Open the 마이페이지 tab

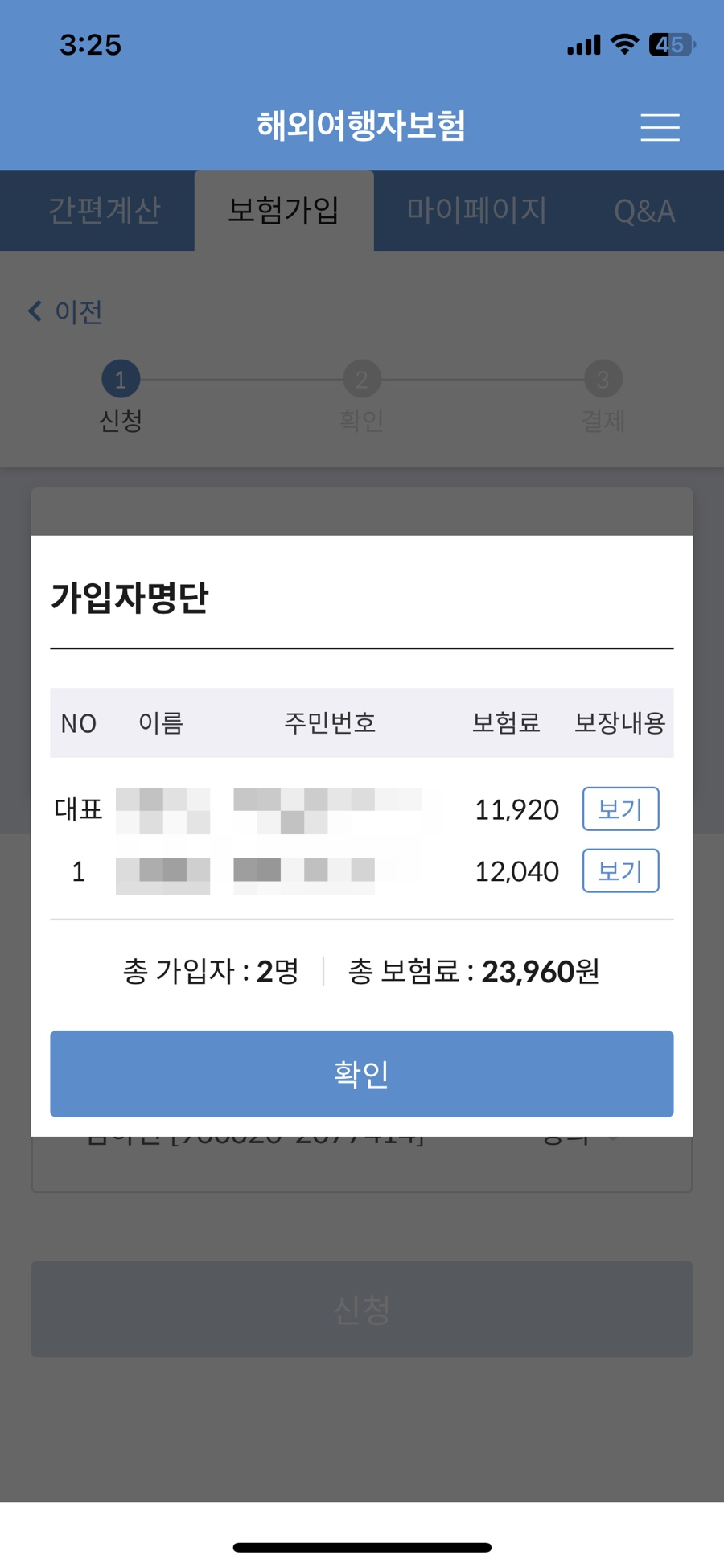point(476,211)
